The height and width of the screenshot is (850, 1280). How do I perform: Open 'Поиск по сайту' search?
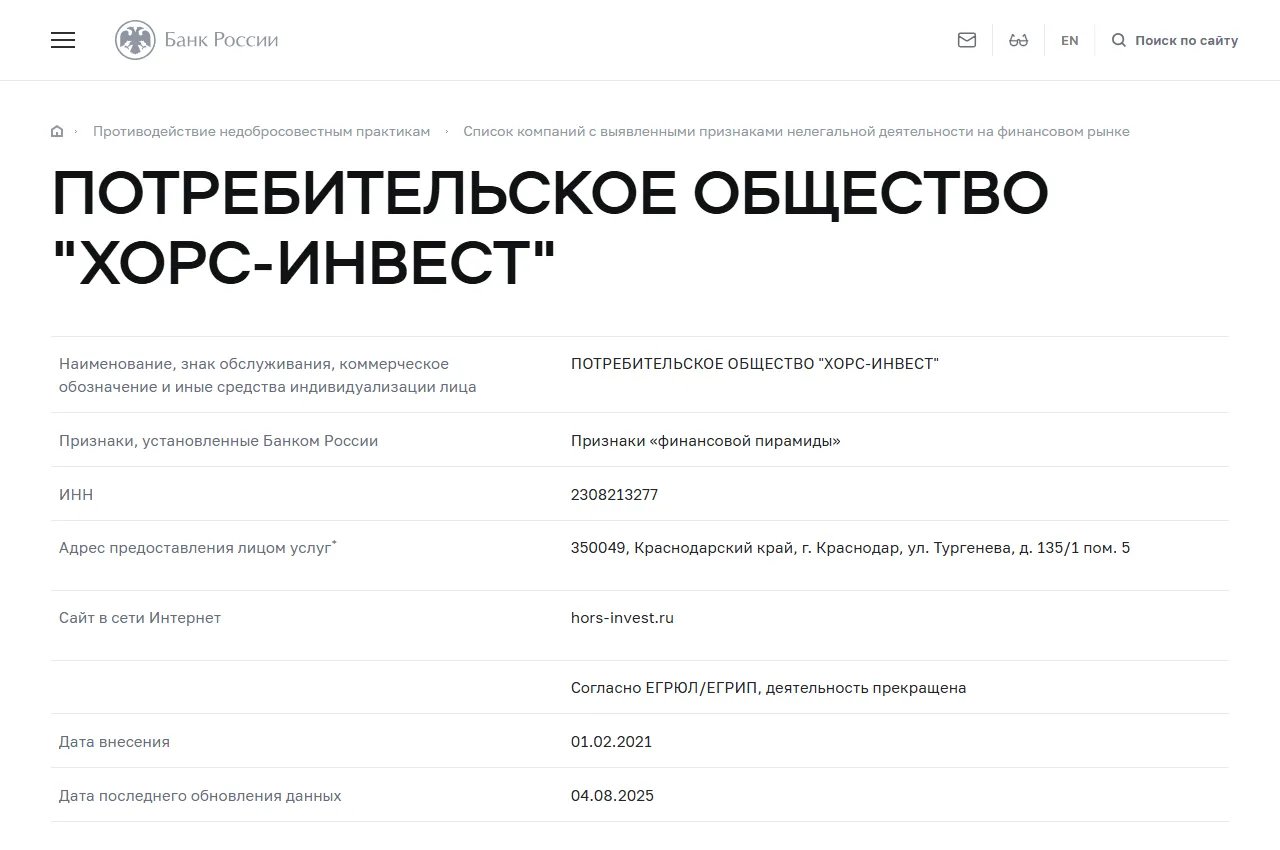pyautogui.click(x=1186, y=41)
